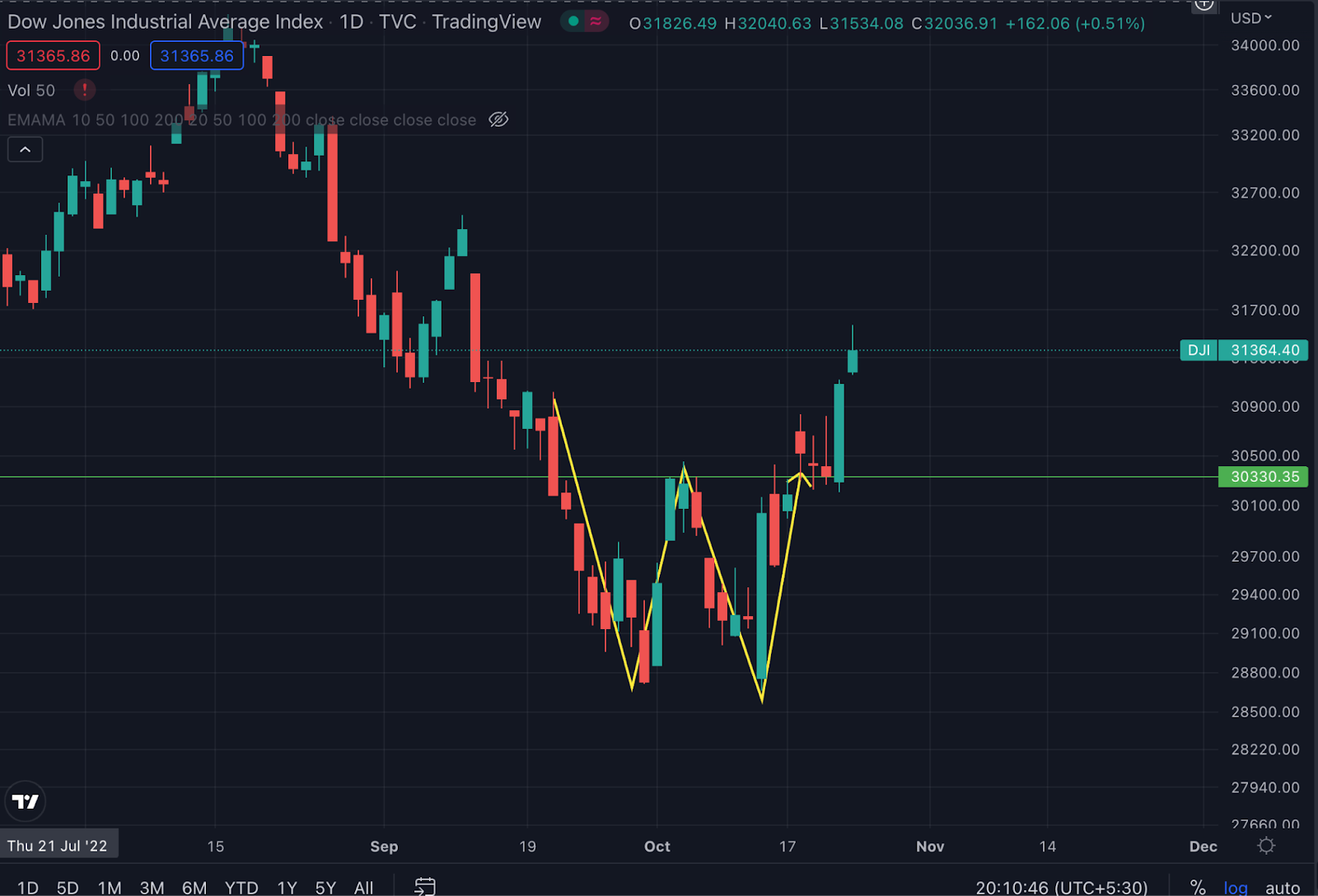The height and width of the screenshot is (896, 1318).
Task: Click the red sell price 31365.86 button
Action: (x=54, y=56)
